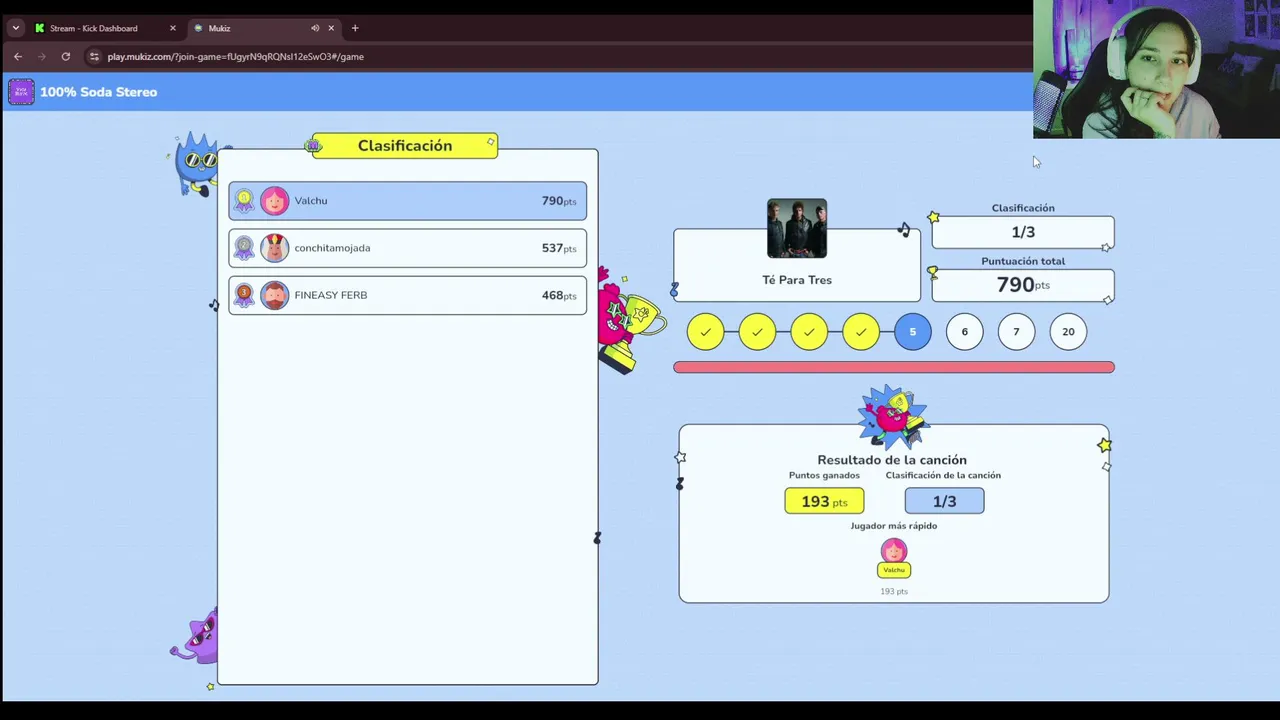This screenshot has height=720, width=1280.
Task: Click FINEASY FERB's avatar icon
Action: pyautogui.click(x=274, y=295)
